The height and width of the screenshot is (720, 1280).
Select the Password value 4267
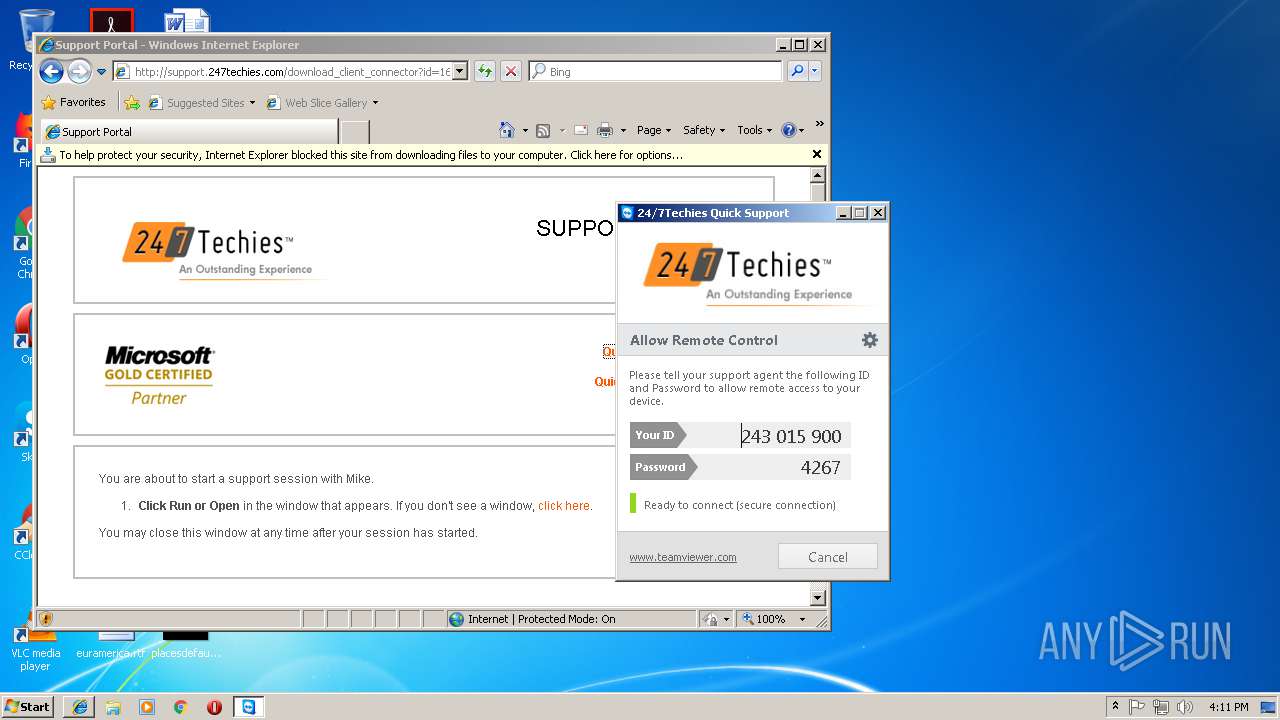[x=821, y=467]
